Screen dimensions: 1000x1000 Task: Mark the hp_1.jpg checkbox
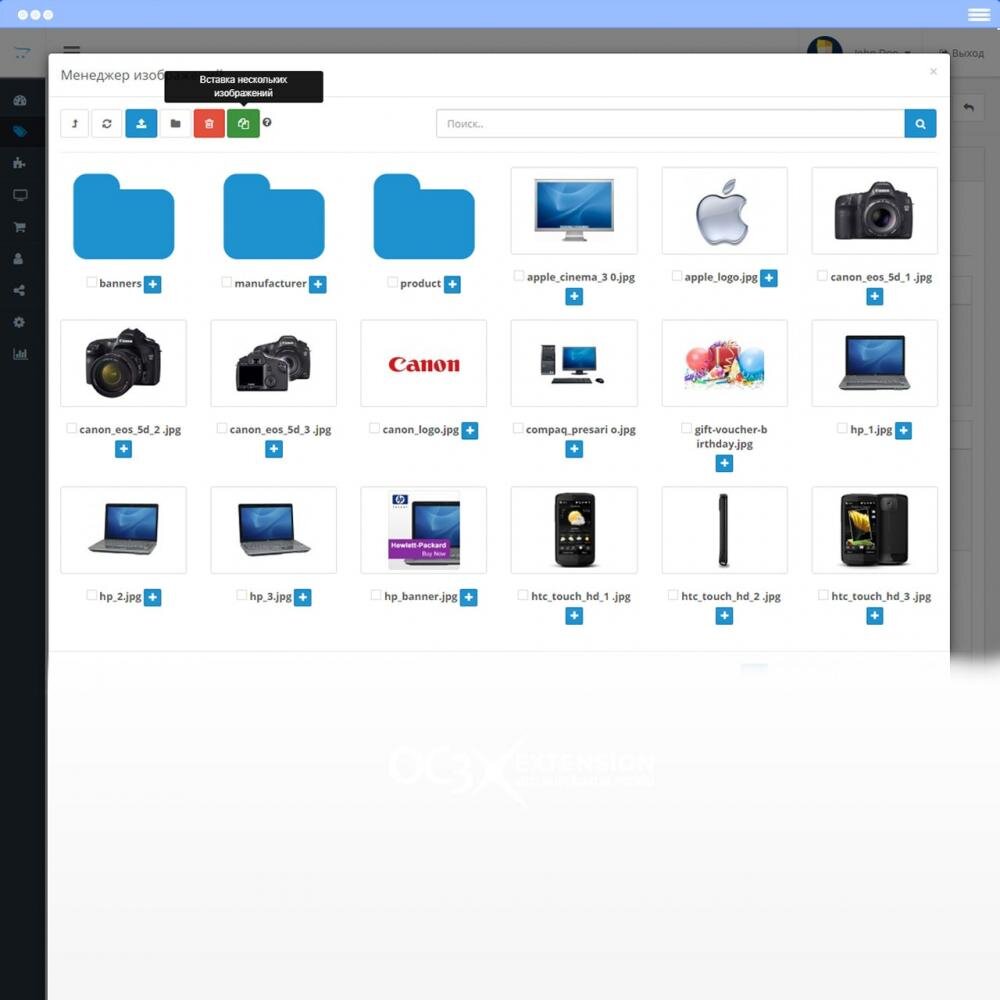click(842, 428)
